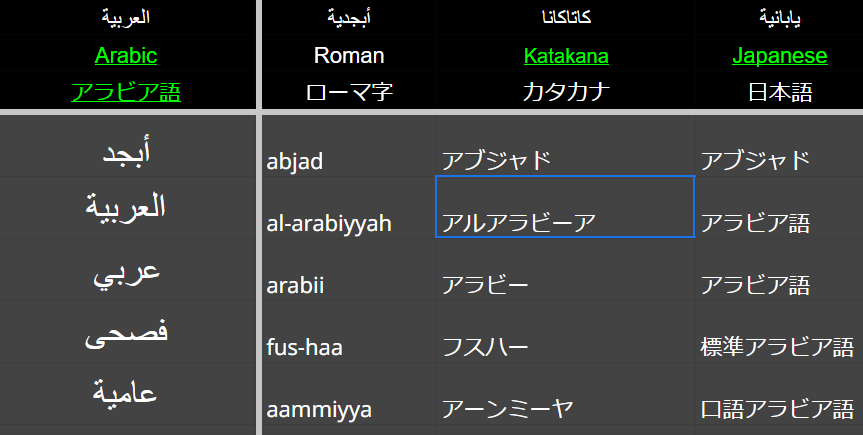Select the Roman header cell
863x435 pixels.
348,55
